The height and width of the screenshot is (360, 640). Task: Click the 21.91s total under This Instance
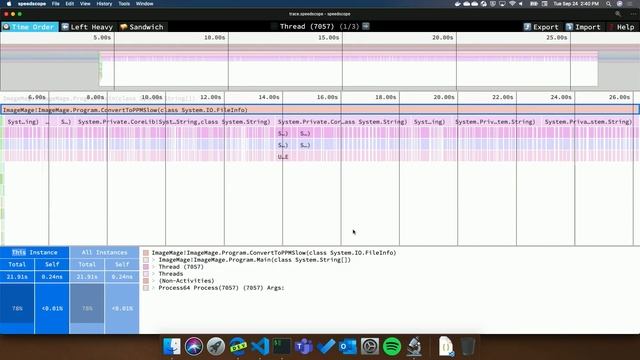point(17,276)
